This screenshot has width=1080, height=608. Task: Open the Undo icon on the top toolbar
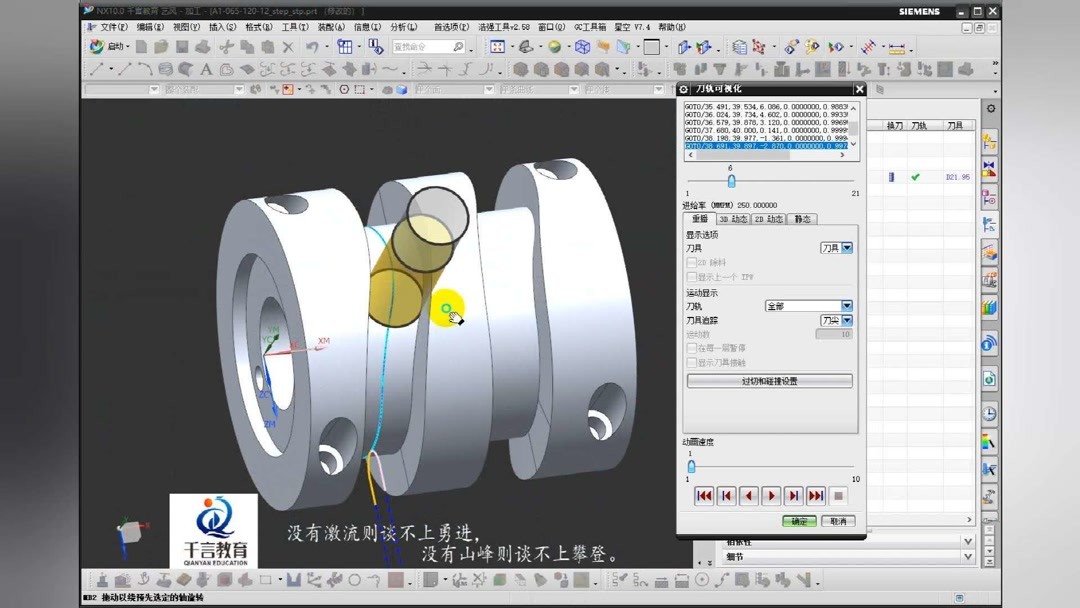pos(313,48)
